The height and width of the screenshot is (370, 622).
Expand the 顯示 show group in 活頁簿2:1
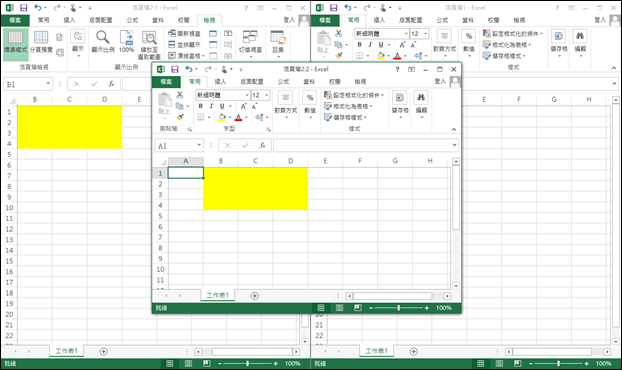click(78, 43)
